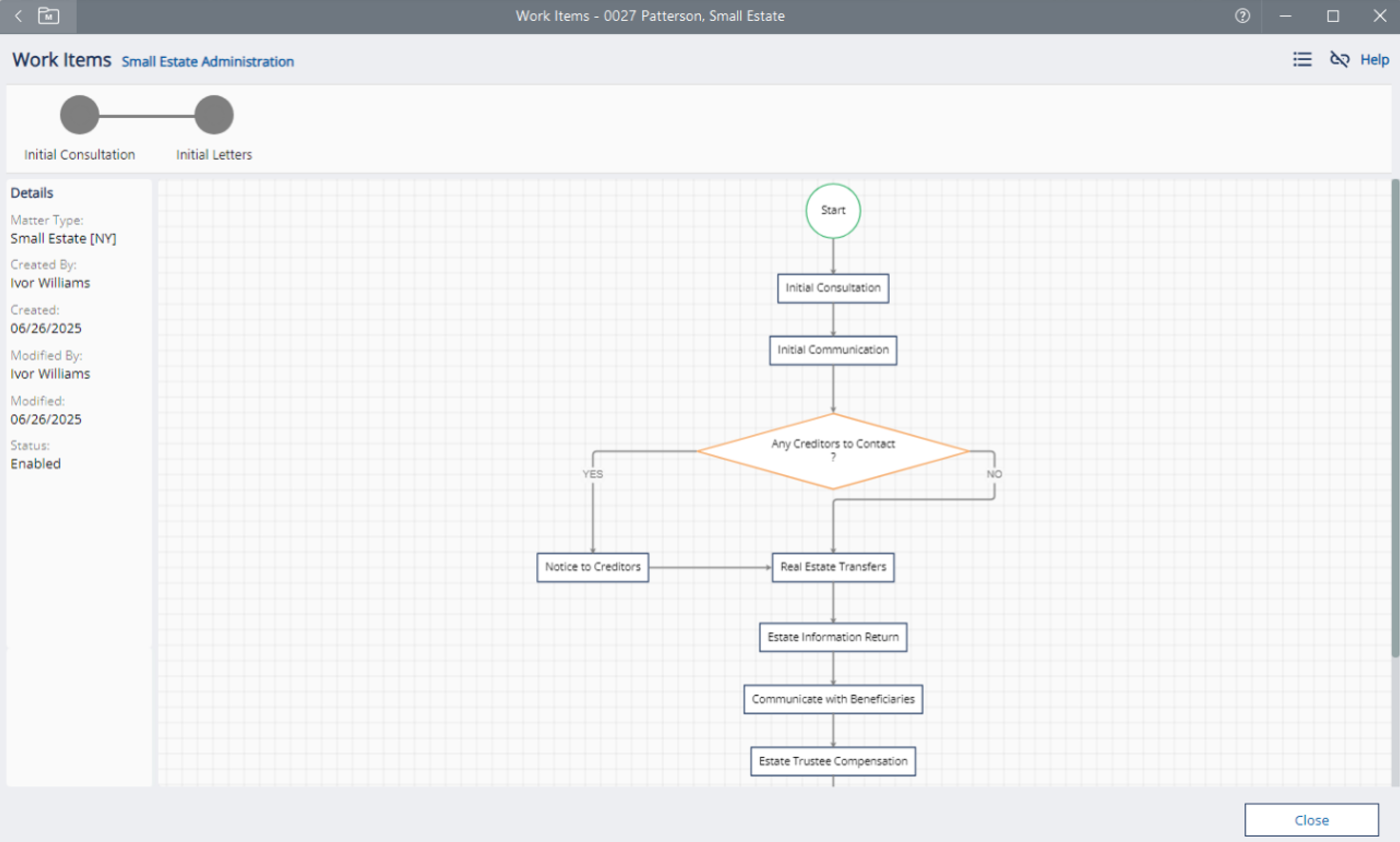Click the Any Creditors to Contact decision
1400x842 pixels.
coord(833,450)
